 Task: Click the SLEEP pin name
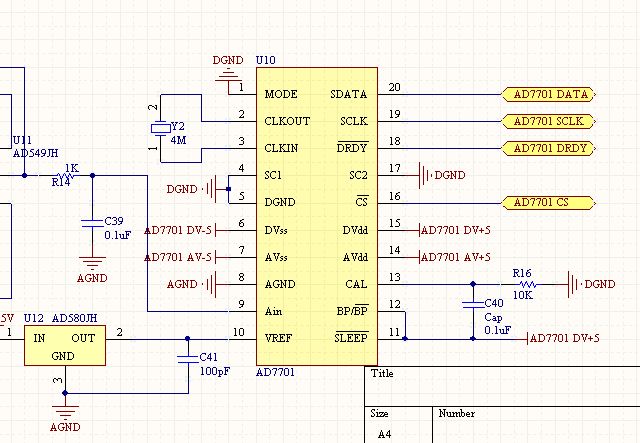351,338
